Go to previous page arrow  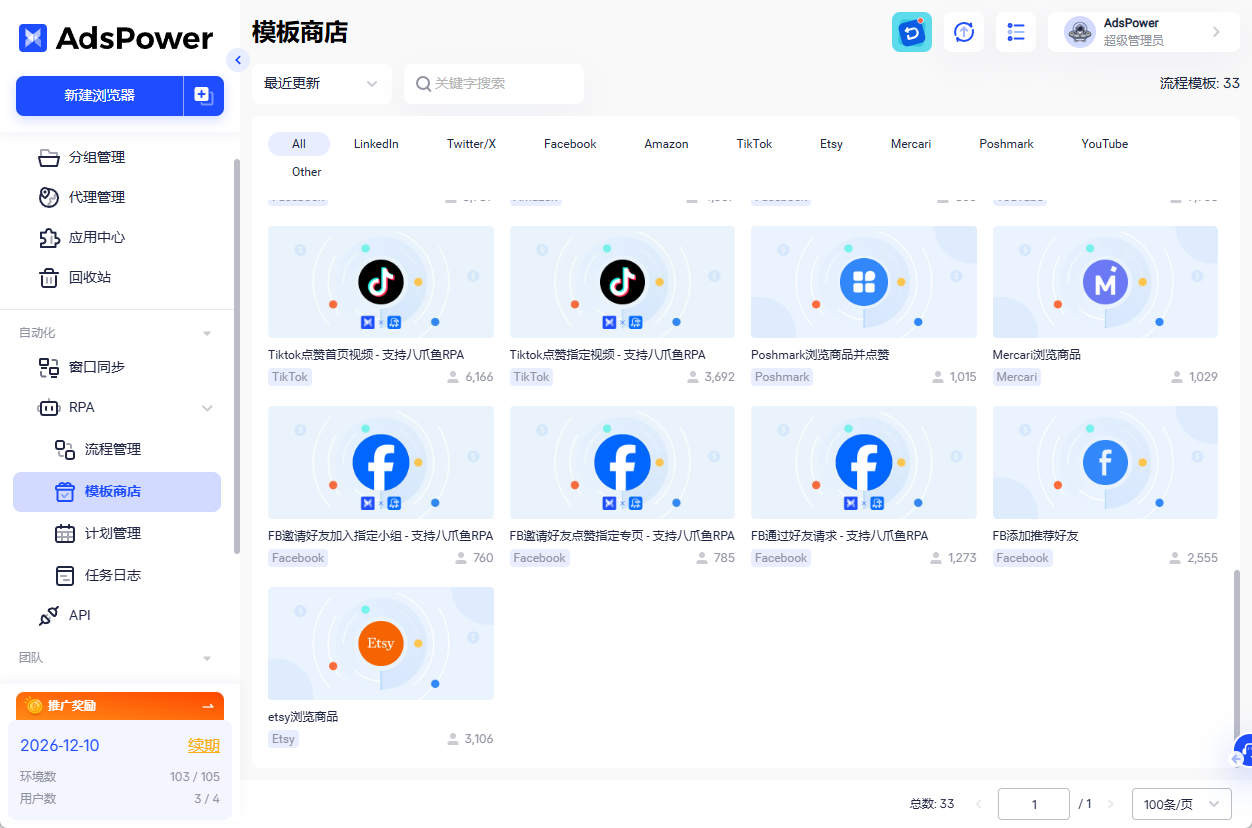[x=978, y=804]
